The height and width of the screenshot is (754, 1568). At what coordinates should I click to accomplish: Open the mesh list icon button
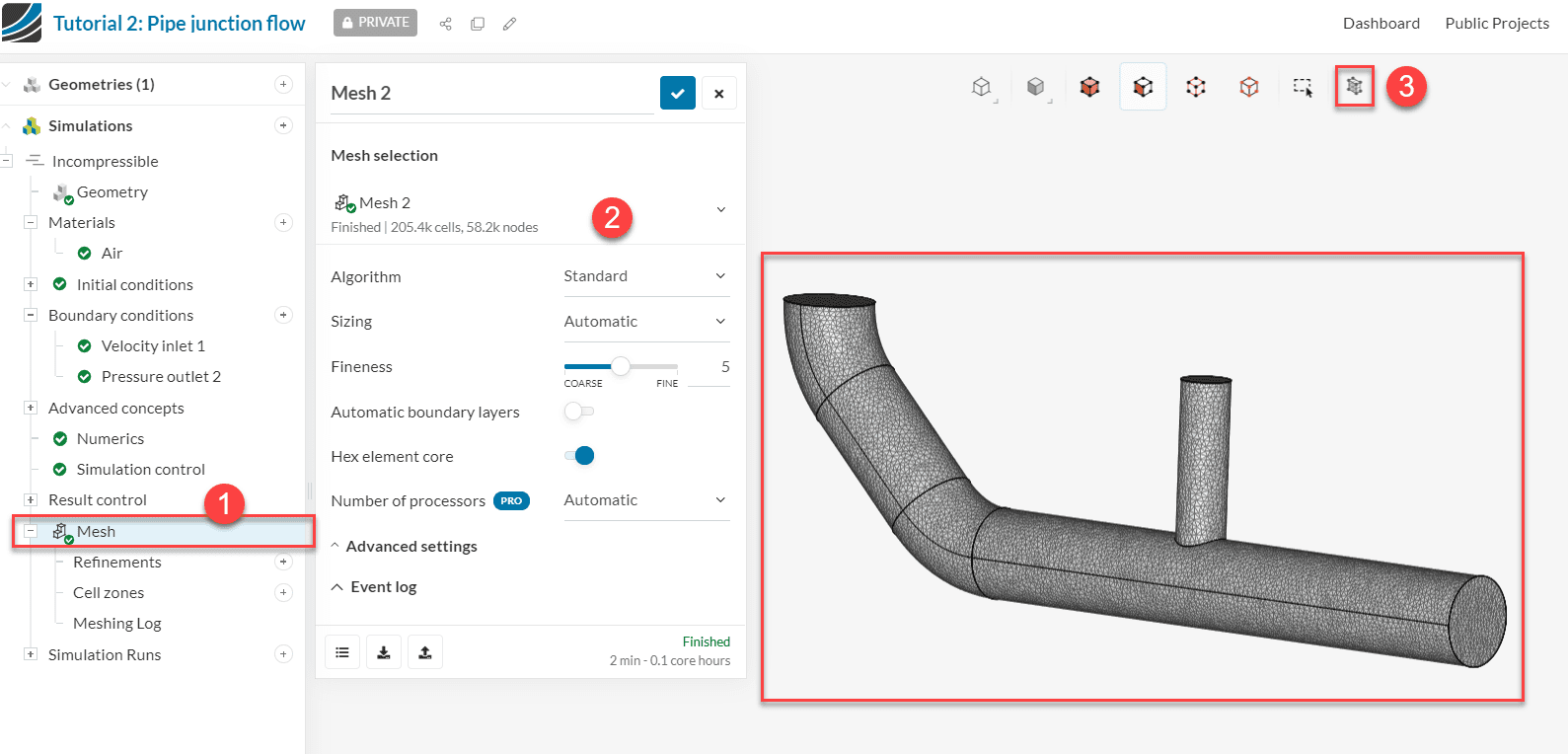click(x=342, y=652)
